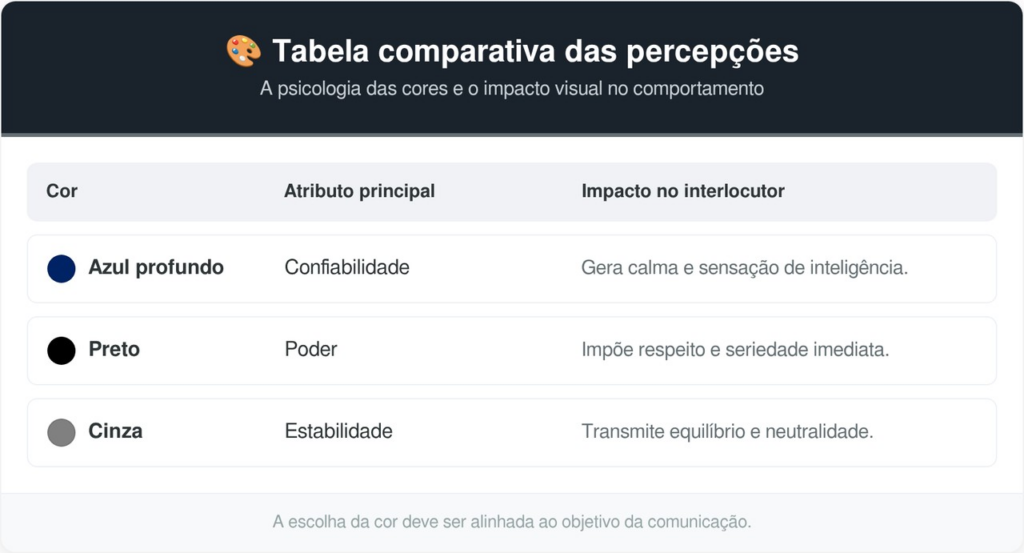The image size is (1024, 553).
Task: Click the footer note about 'escolha da cor'
Action: [x=512, y=522]
